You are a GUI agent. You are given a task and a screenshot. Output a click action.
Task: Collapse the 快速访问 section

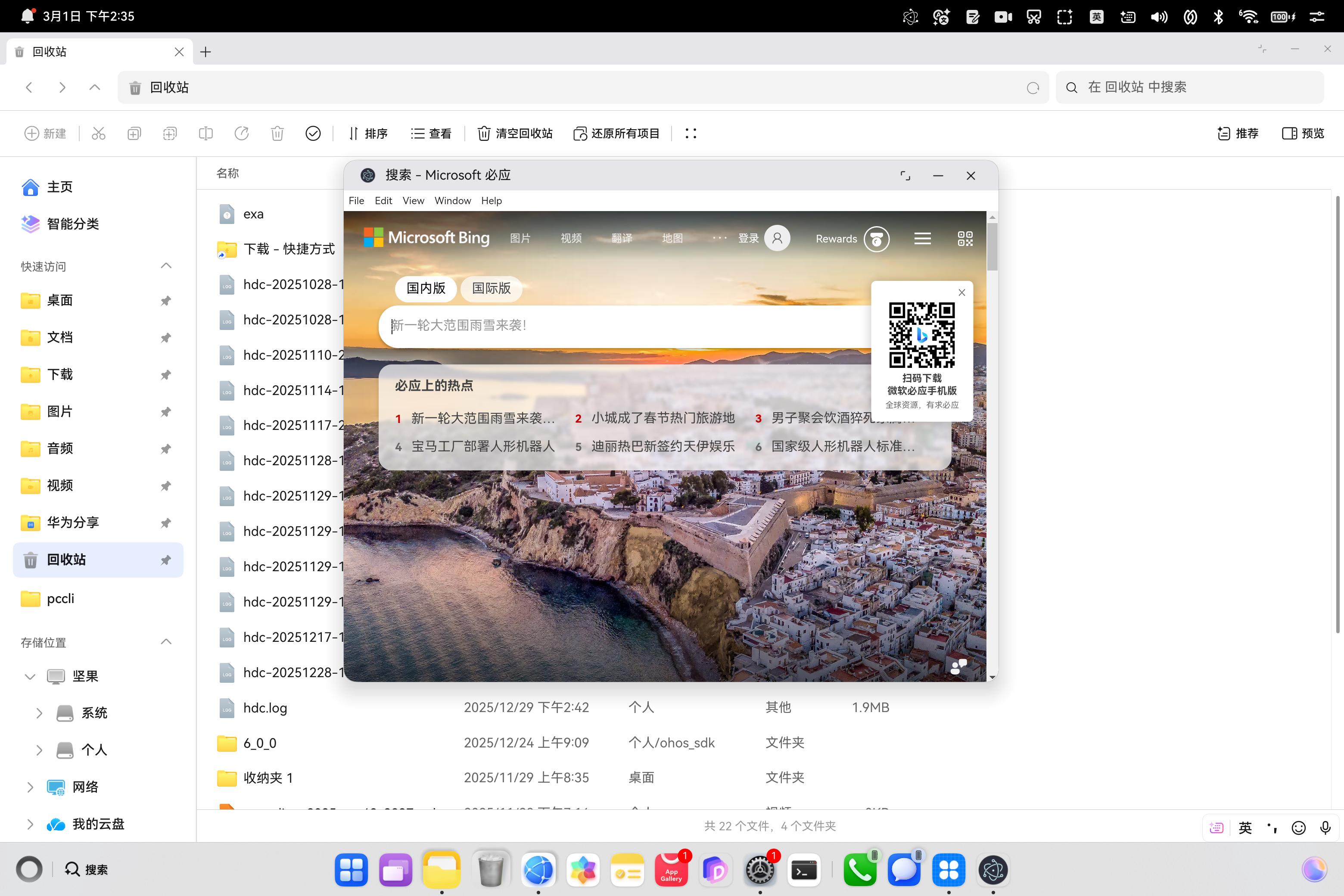point(166,266)
